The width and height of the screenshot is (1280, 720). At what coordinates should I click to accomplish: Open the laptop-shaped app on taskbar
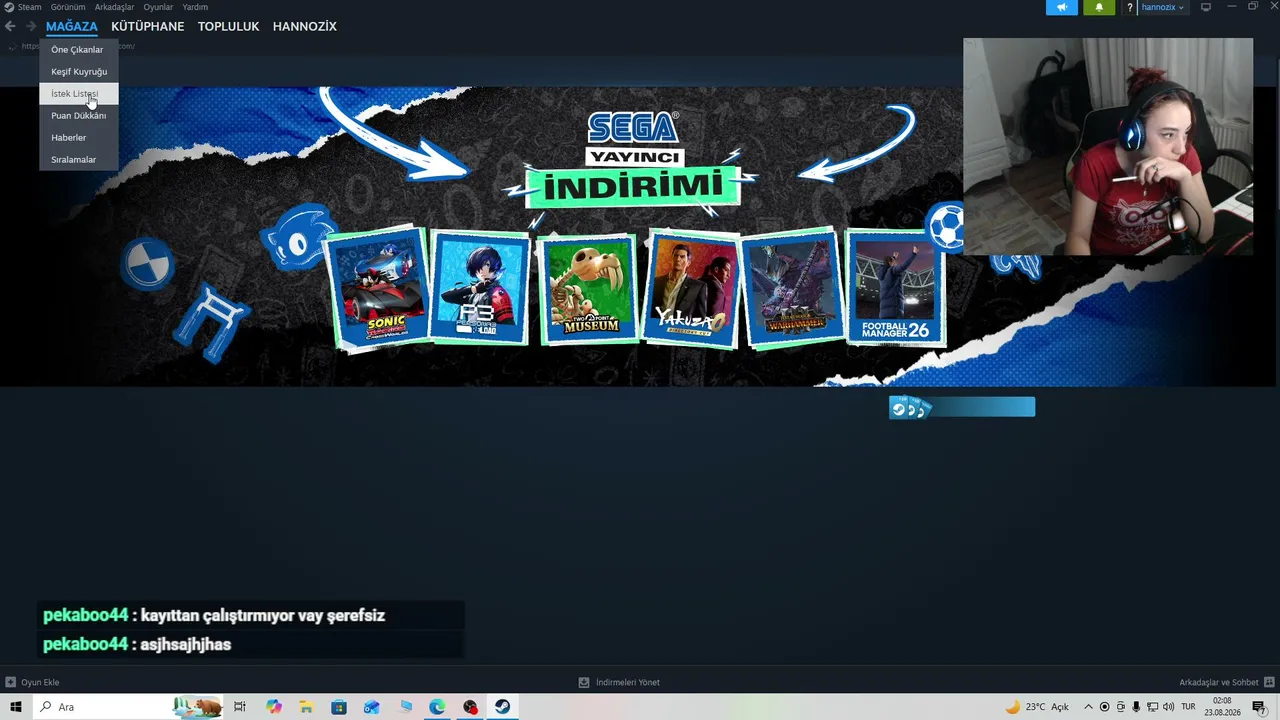tap(405, 707)
